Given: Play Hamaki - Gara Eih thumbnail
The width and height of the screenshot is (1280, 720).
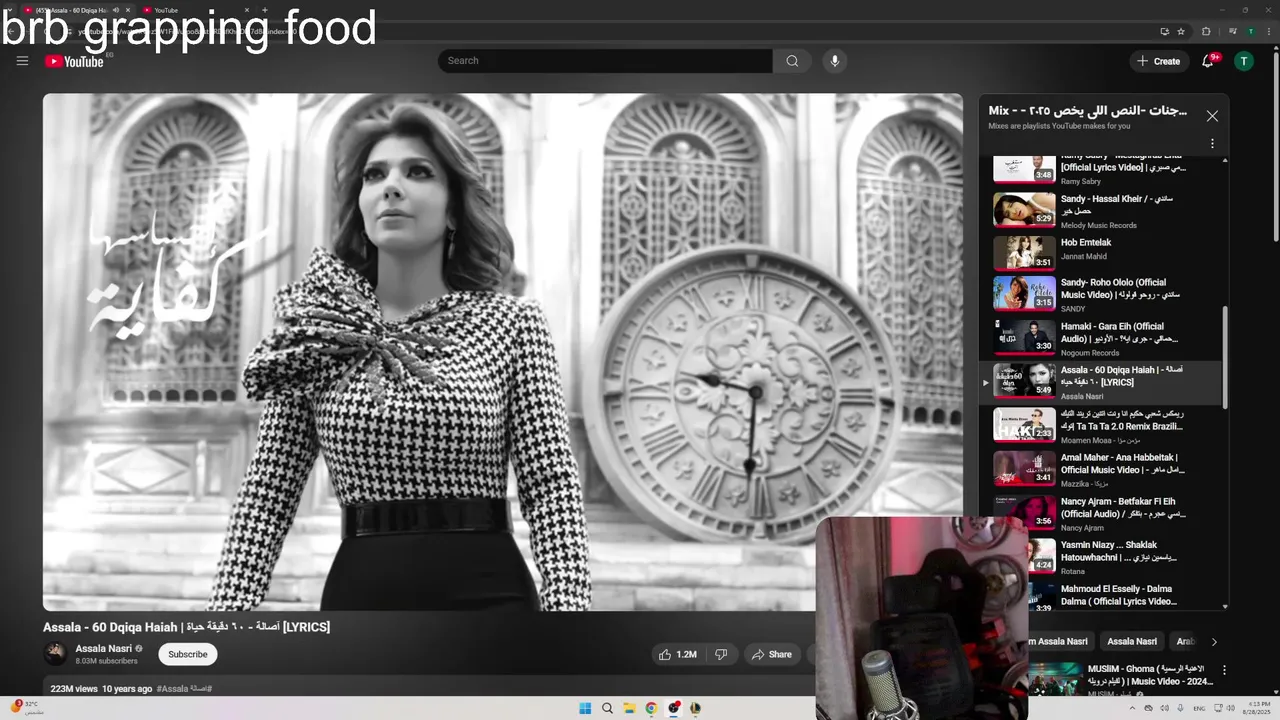Looking at the screenshot, I should [1024, 337].
